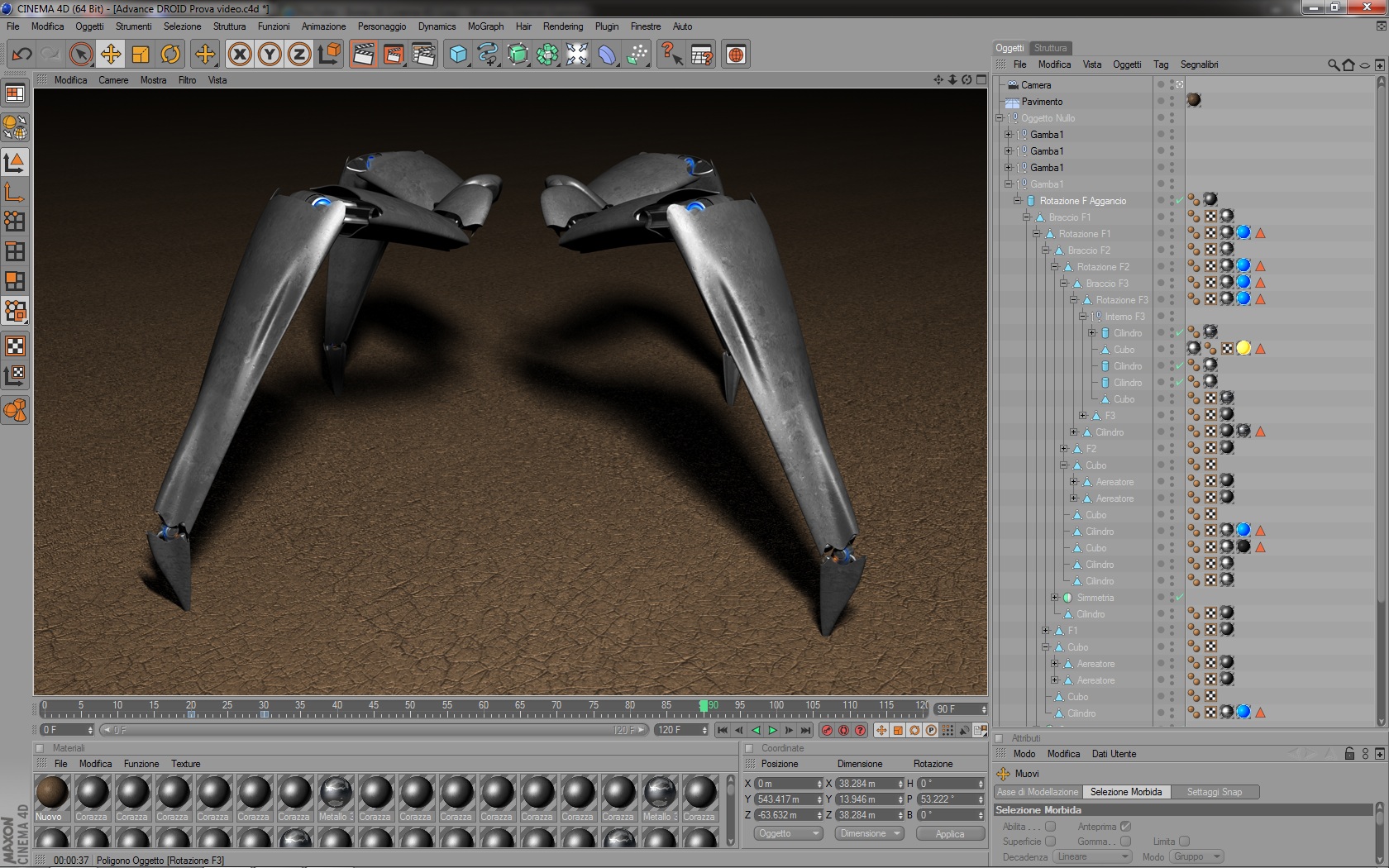Screen dimensions: 1389x868
Task: Enable the Anteprima checkbox
Action: point(1125,826)
